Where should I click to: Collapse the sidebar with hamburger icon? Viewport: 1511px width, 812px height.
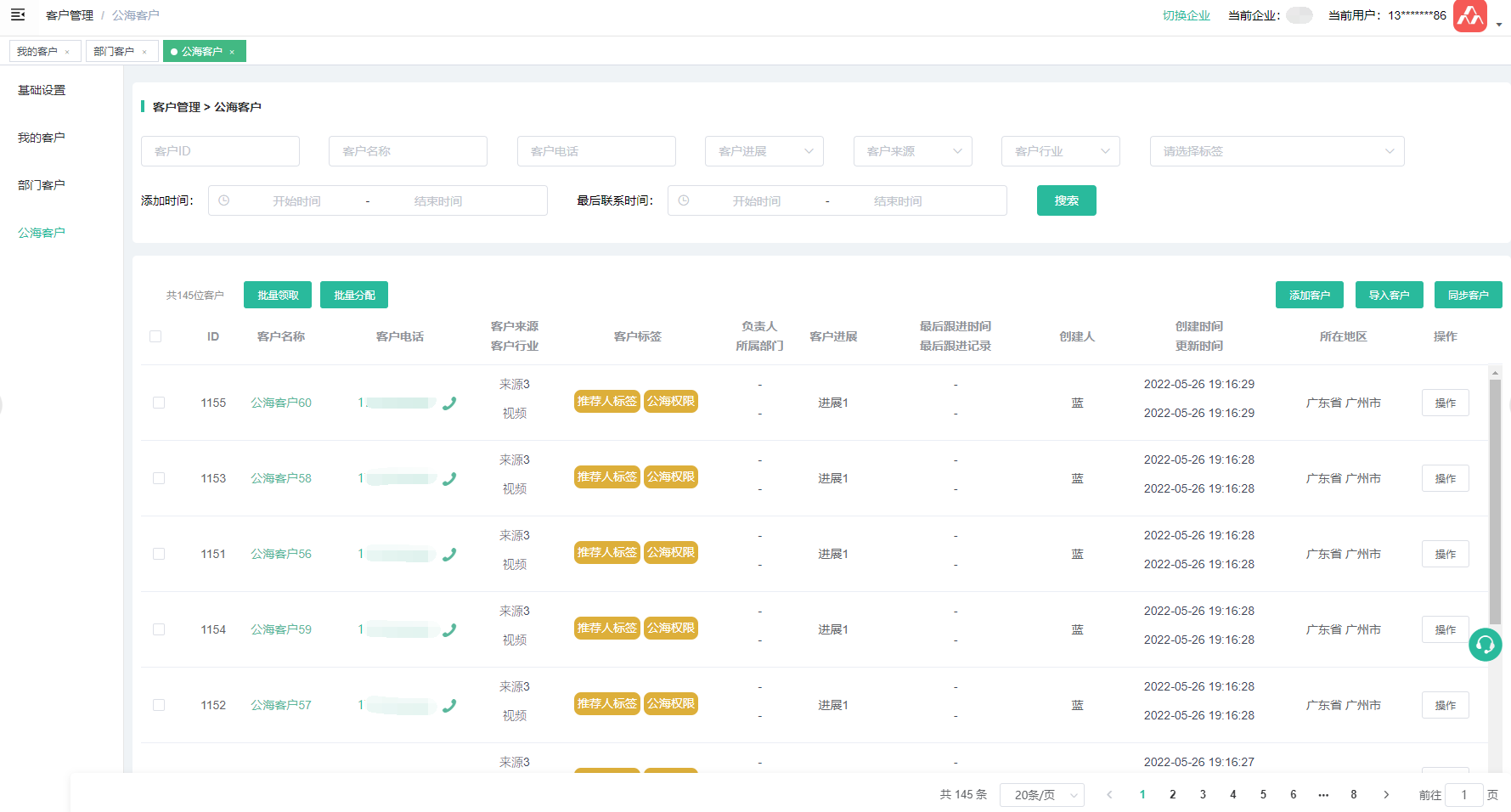click(18, 15)
